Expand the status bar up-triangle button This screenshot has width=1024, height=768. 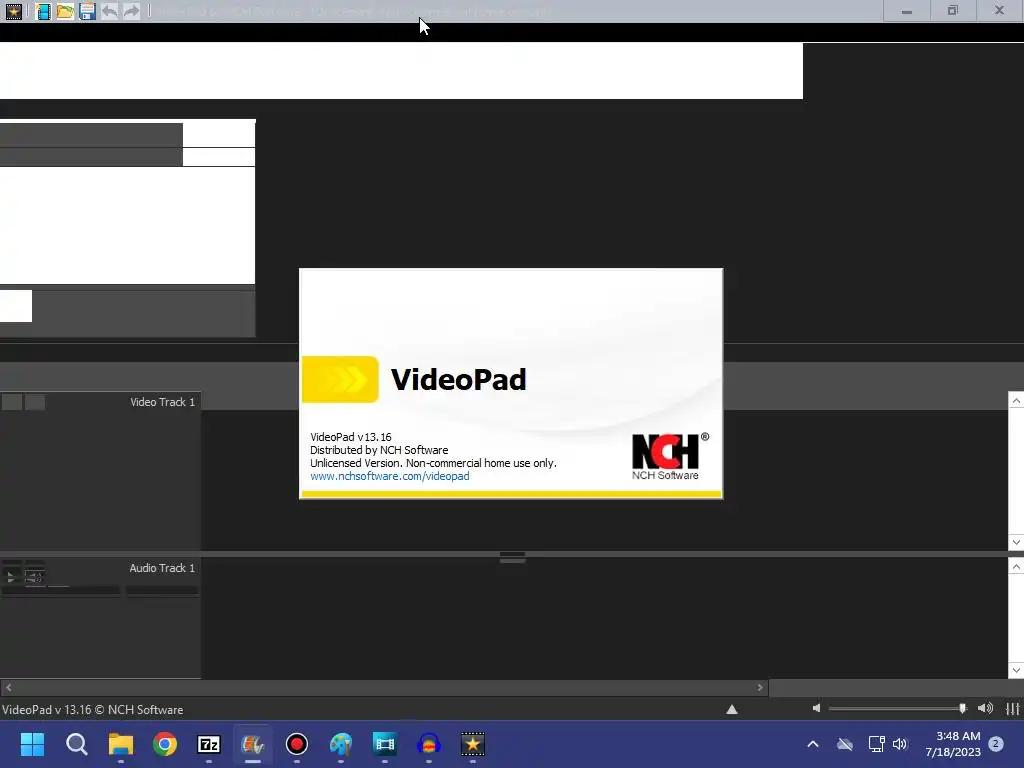pos(731,709)
